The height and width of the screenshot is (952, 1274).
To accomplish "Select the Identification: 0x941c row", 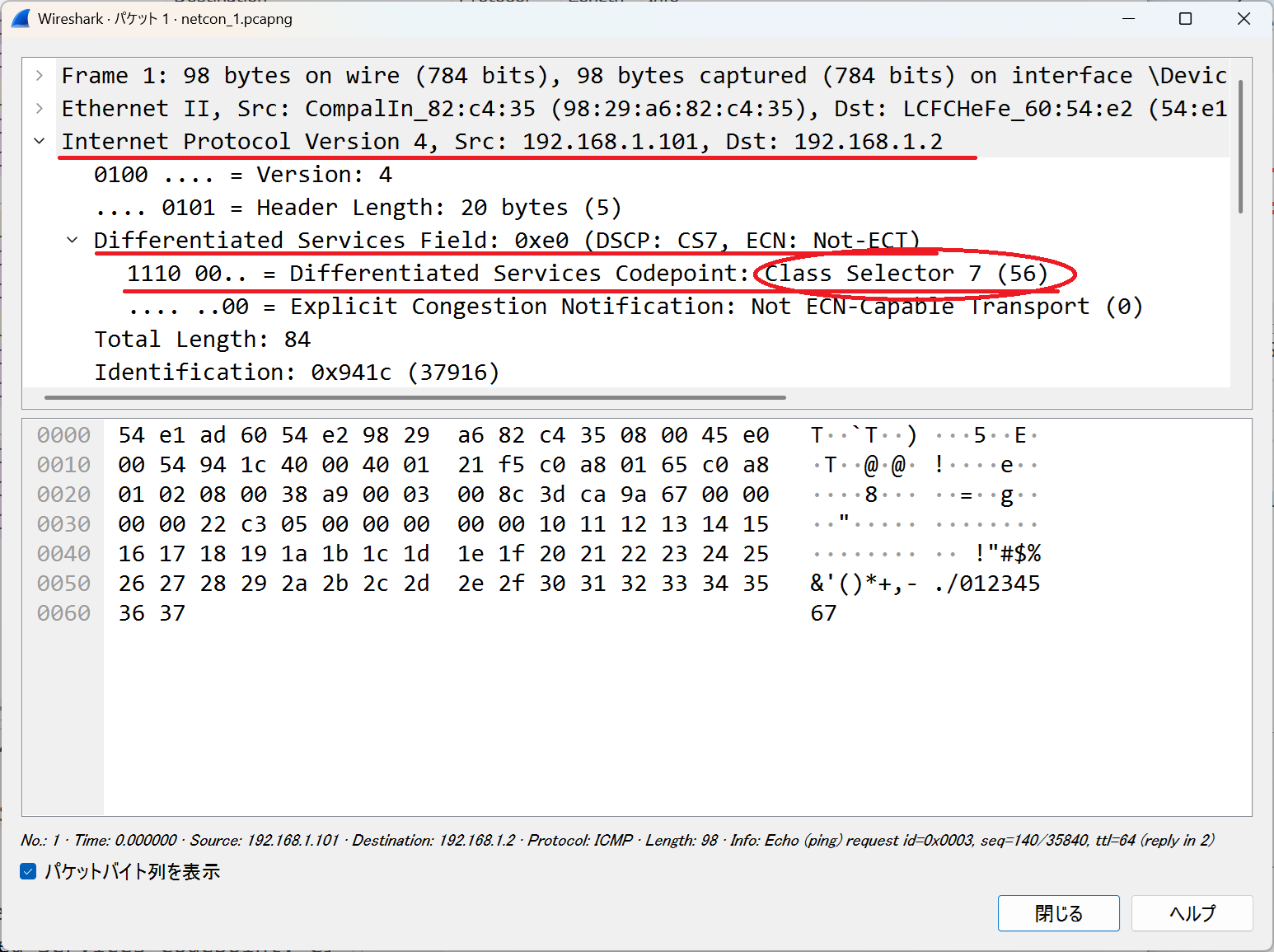I will pyautogui.click(x=297, y=373).
